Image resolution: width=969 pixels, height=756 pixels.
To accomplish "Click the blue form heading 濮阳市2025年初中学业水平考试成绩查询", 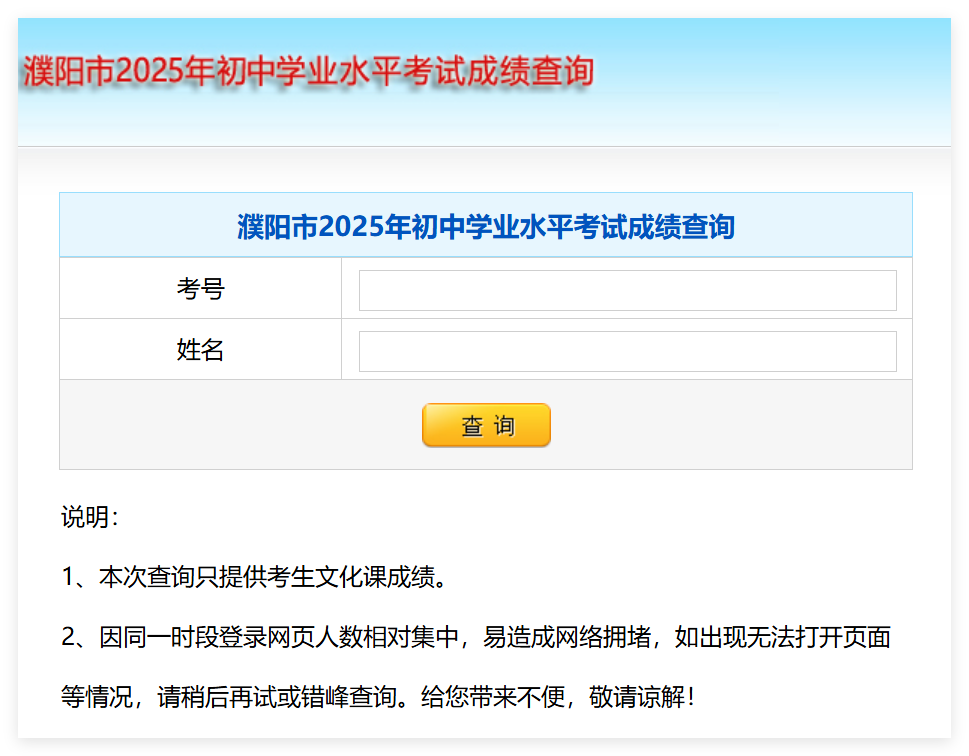I will click(x=486, y=227).
